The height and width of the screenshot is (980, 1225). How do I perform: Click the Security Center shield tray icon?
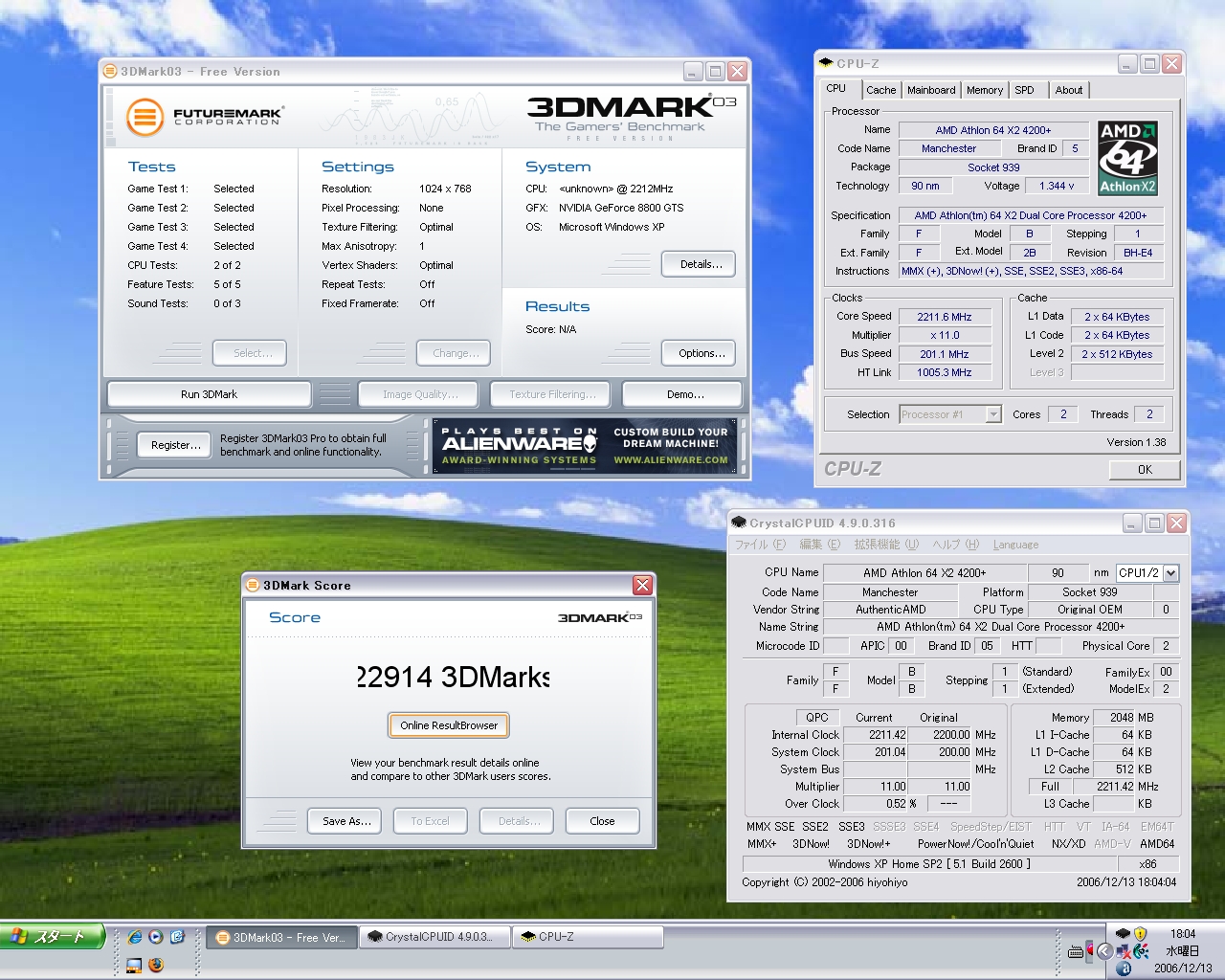coord(1139,933)
